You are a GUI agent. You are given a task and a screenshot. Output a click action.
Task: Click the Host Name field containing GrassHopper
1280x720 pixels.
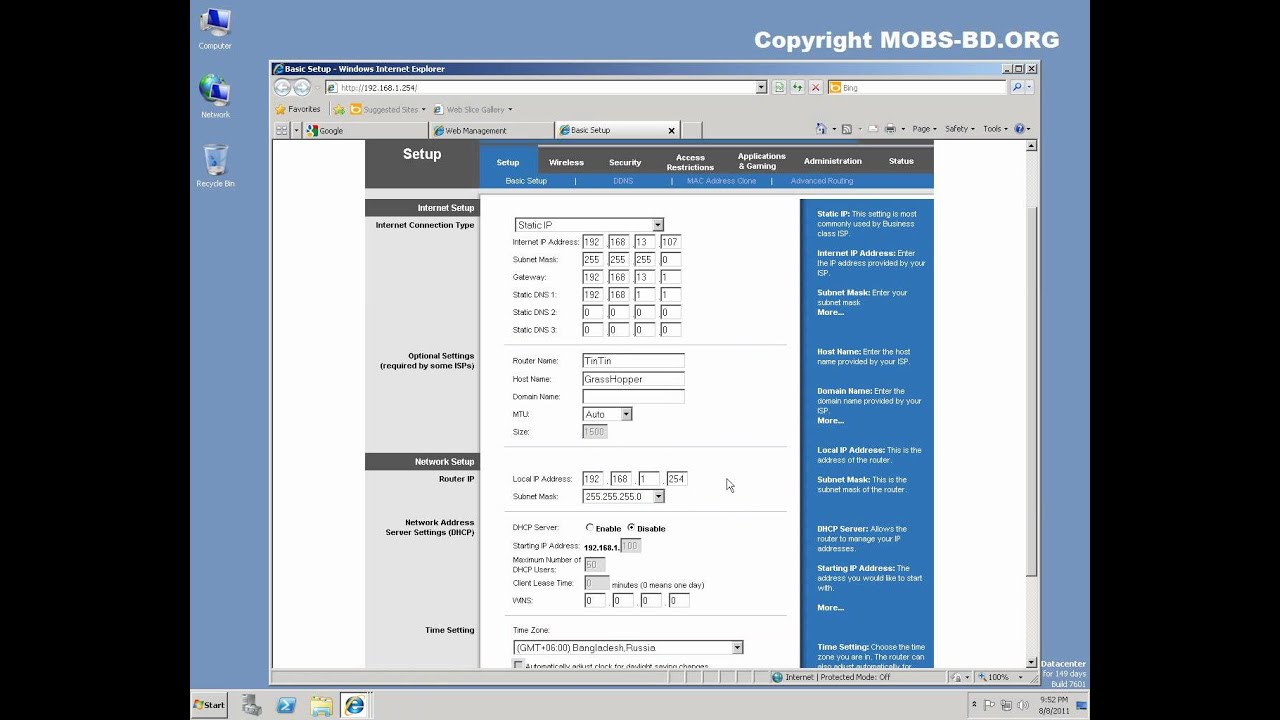[x=633, y=379]
